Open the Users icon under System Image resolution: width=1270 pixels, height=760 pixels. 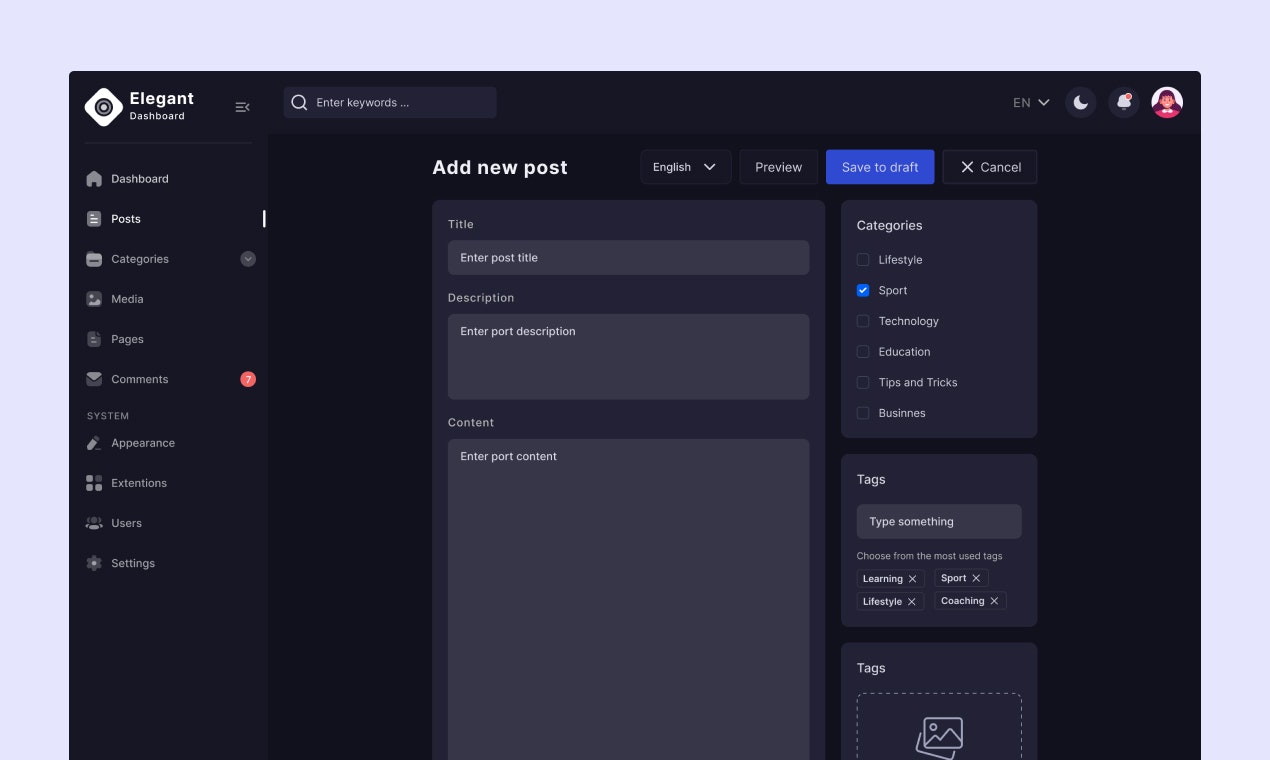(x=93, y=523)
